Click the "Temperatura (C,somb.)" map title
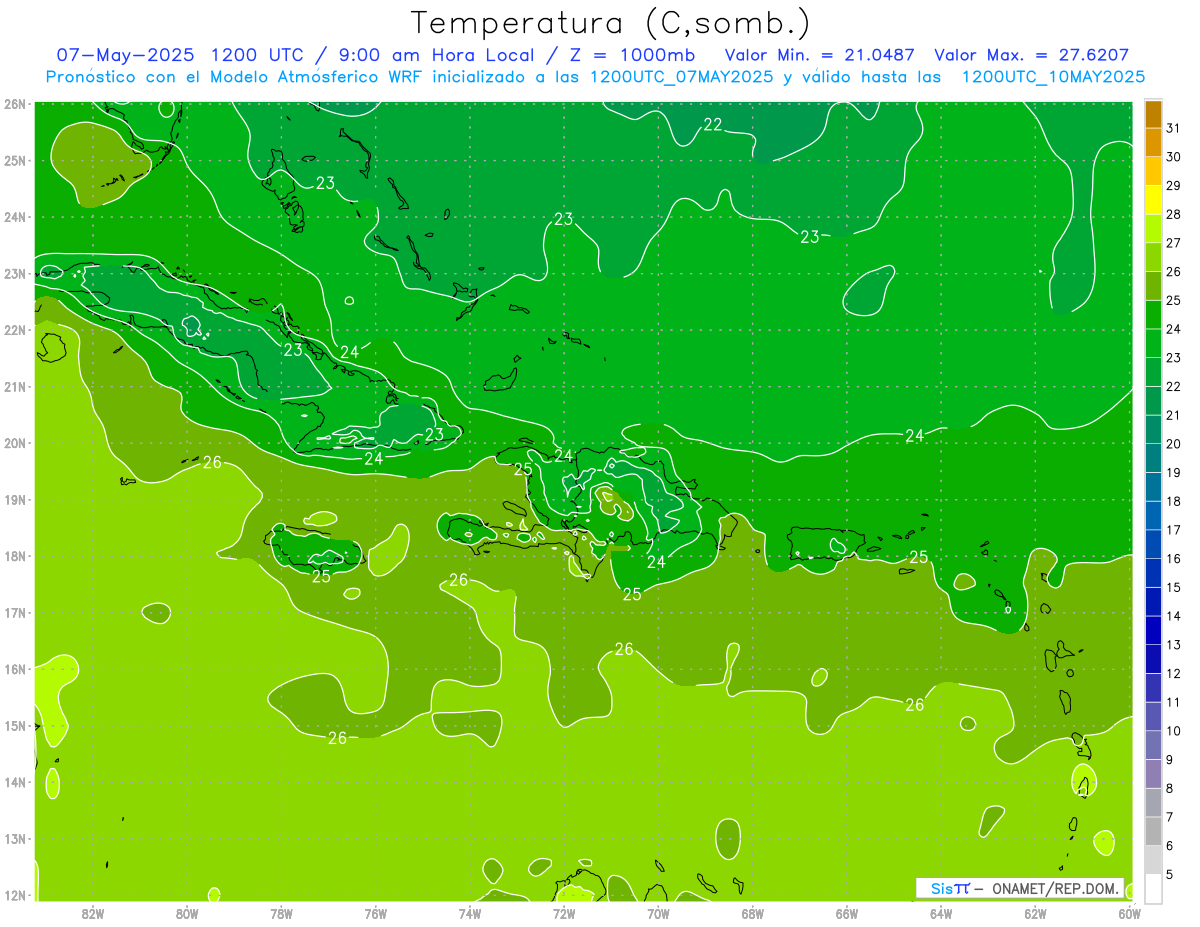 610,24
